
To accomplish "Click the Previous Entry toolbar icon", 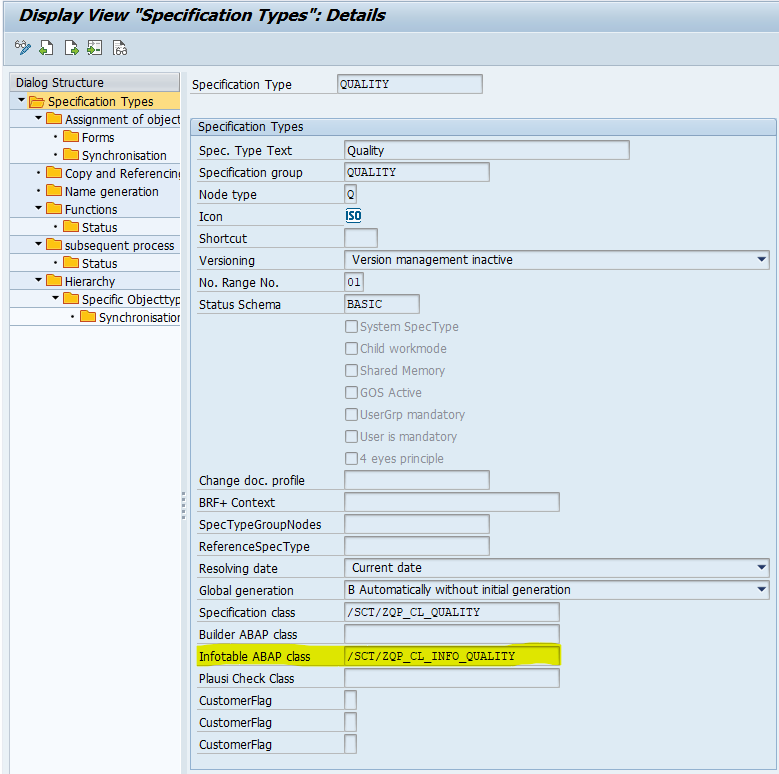I will pos(47,48).
